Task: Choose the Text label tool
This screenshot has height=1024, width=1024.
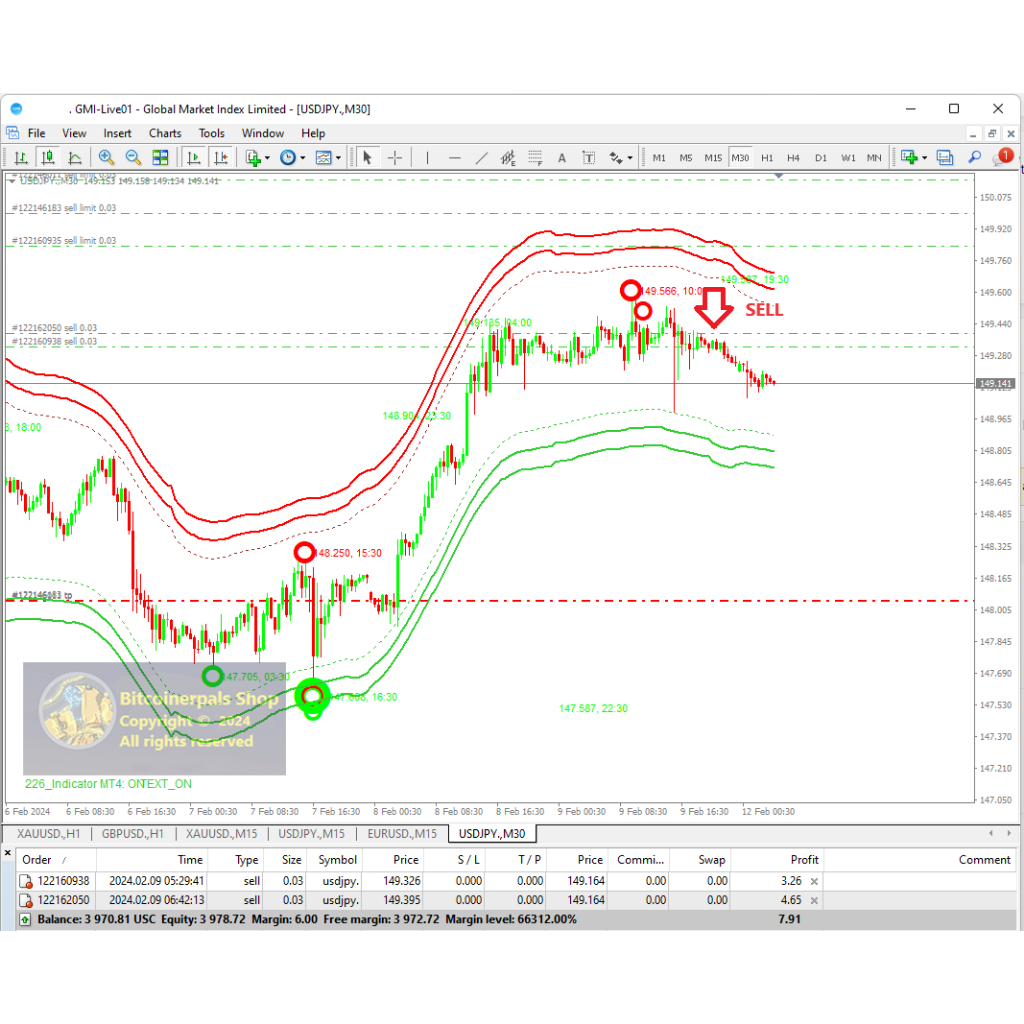Action: [562, 157]
